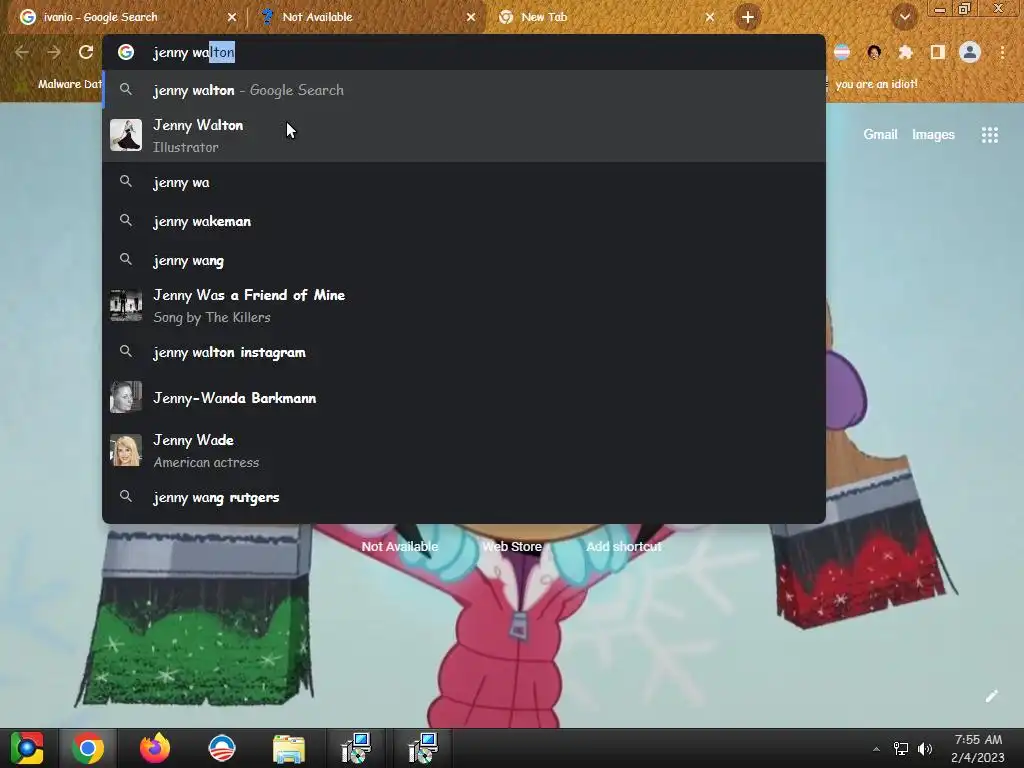1024x768 pixels.
Task: Open the Google apps grid
Action: [990, 135]
